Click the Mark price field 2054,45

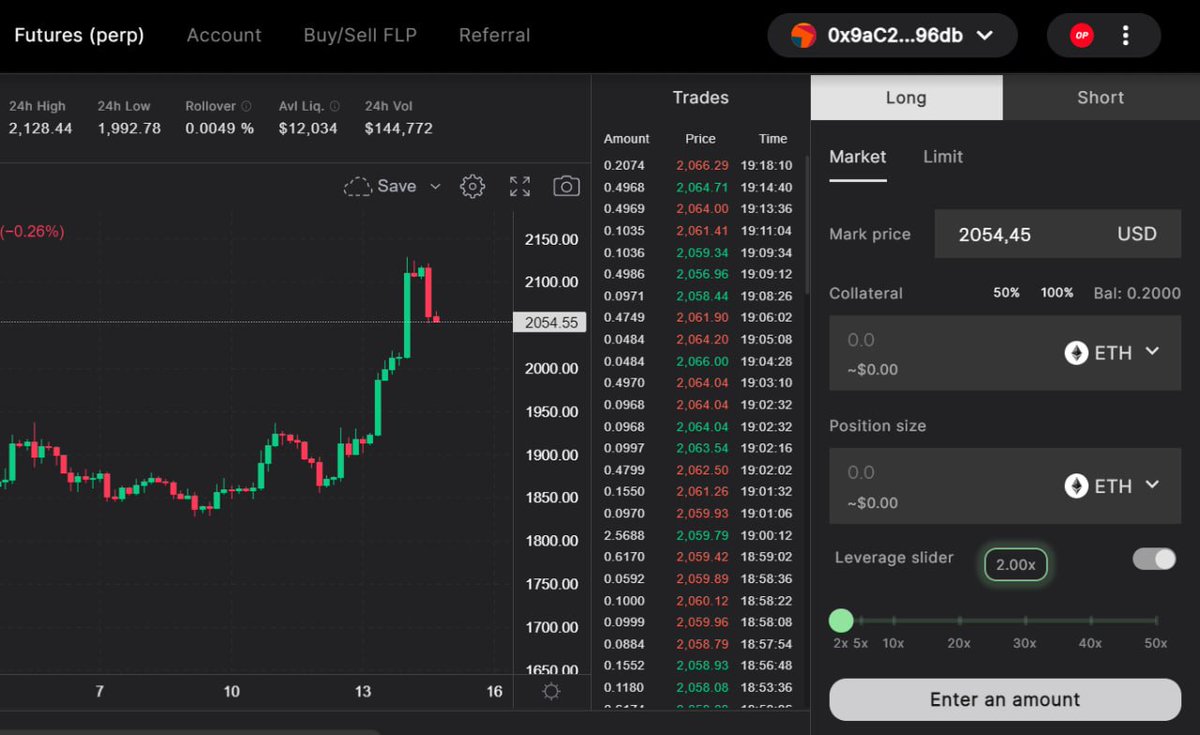[x=1057, y=234]
